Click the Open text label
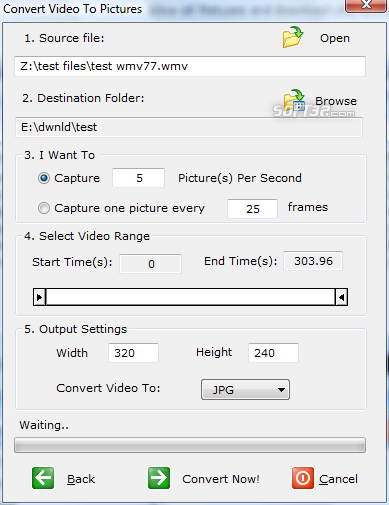 click(335, 38)
